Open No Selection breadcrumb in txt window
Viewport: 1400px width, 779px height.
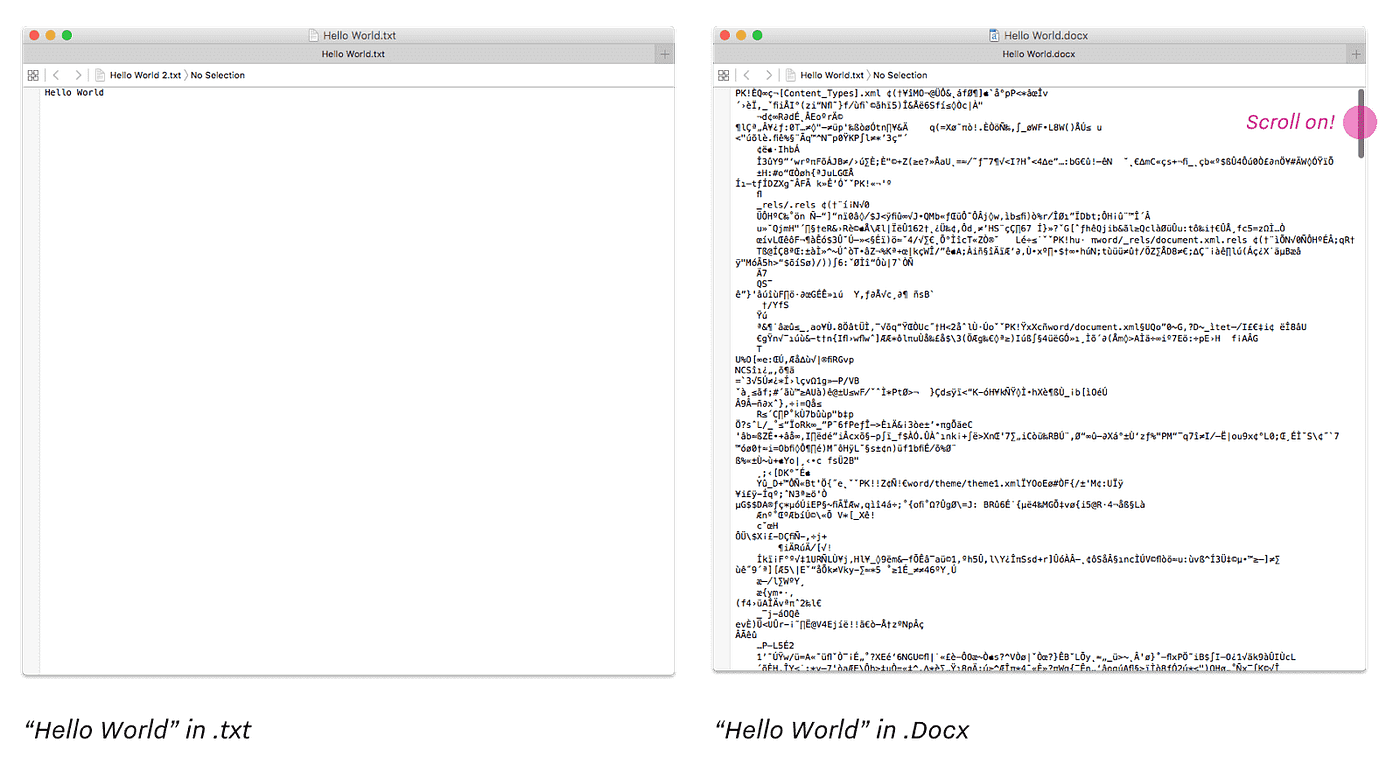click(x=218, y=75)
